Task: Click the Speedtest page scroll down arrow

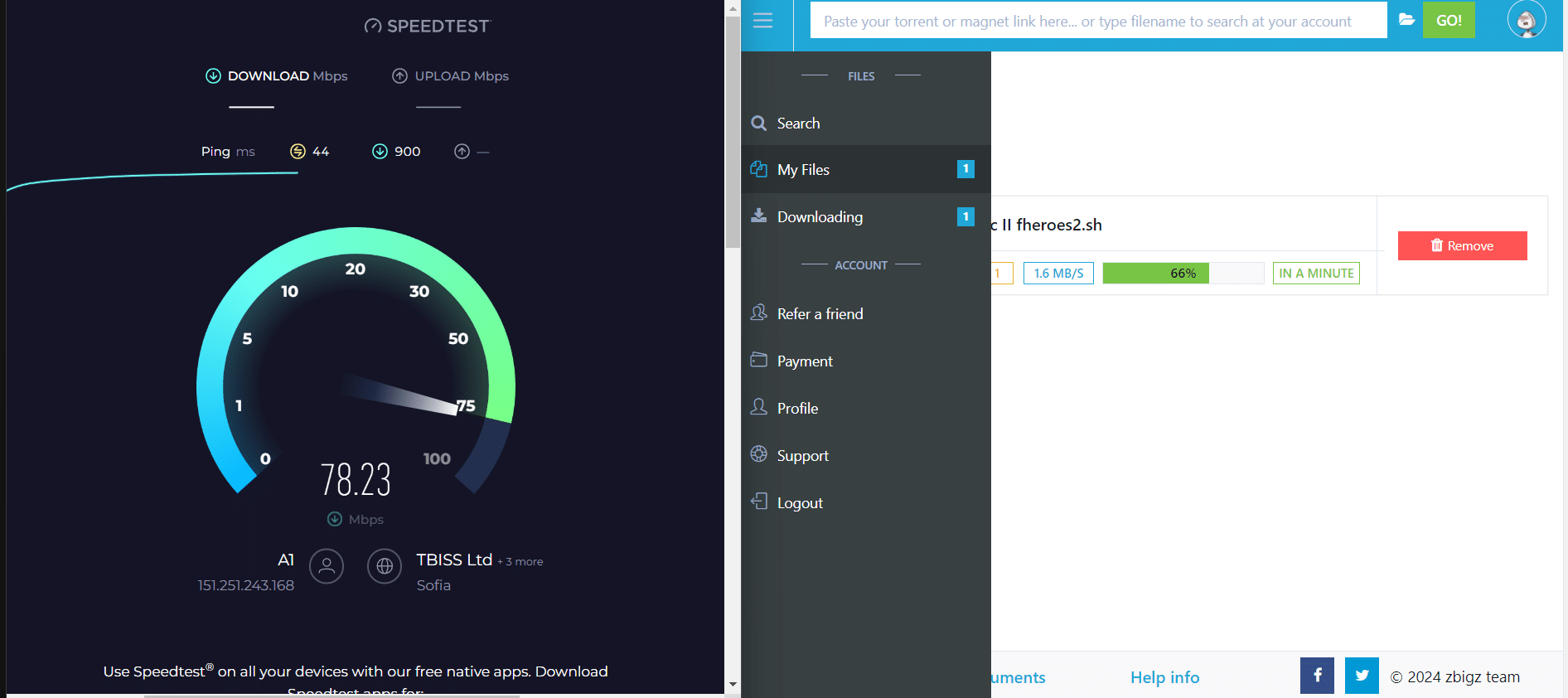Action: pos(733,685)
